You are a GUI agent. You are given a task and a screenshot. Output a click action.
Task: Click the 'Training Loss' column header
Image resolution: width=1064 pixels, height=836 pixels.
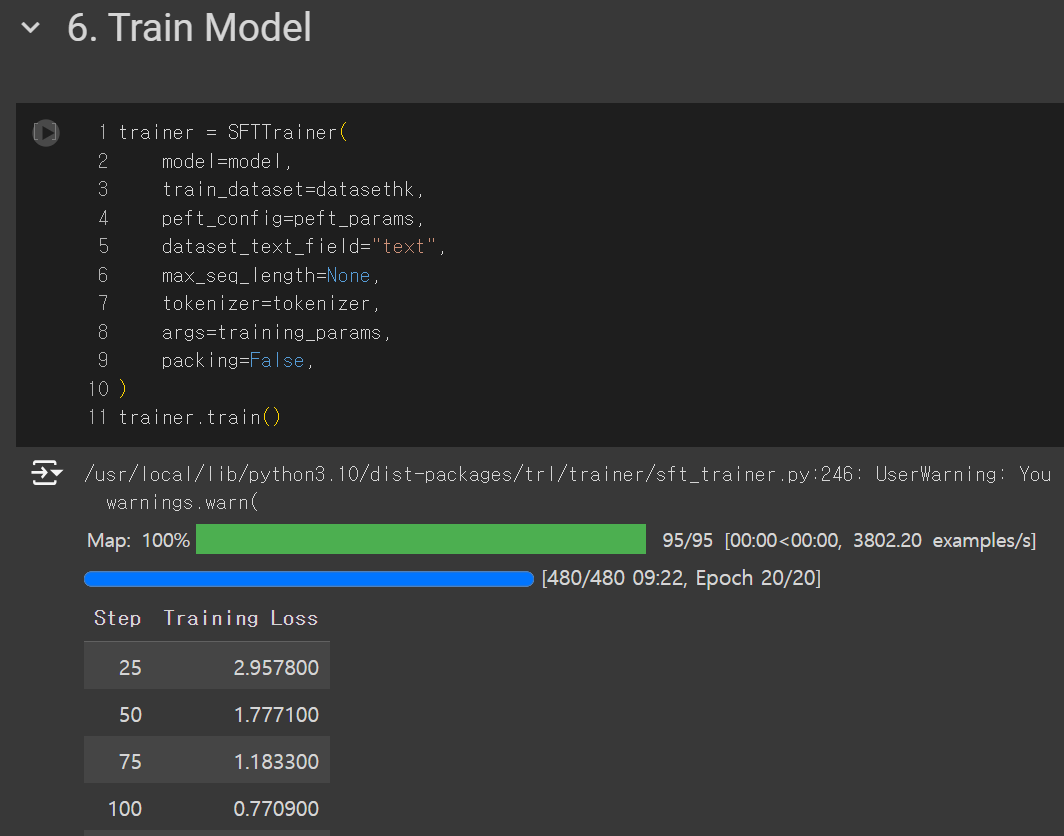(240, 618)
